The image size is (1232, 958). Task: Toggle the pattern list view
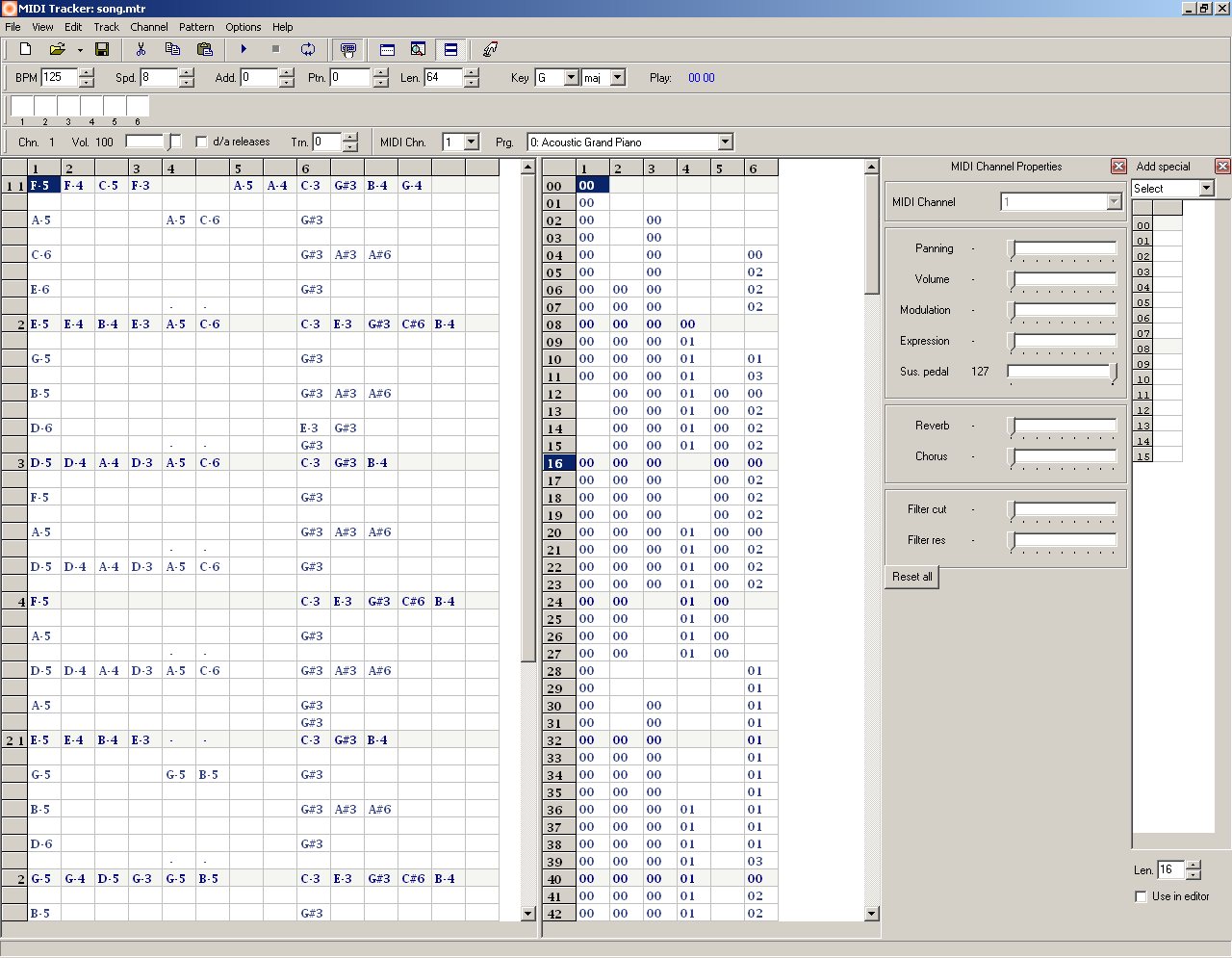coord(449,49)
